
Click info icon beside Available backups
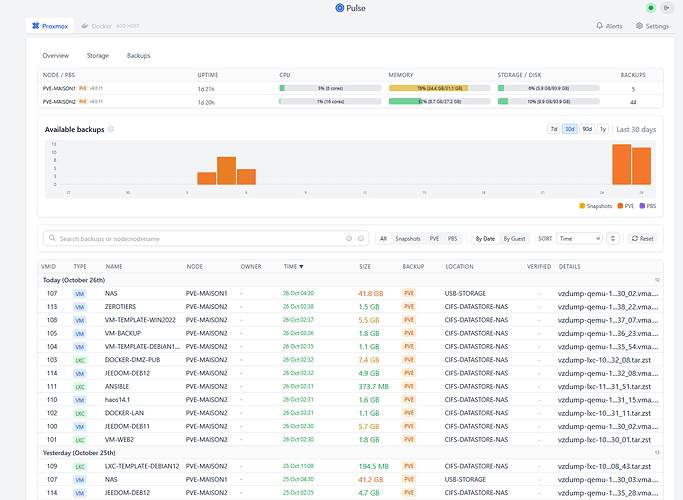pos(111,129)
